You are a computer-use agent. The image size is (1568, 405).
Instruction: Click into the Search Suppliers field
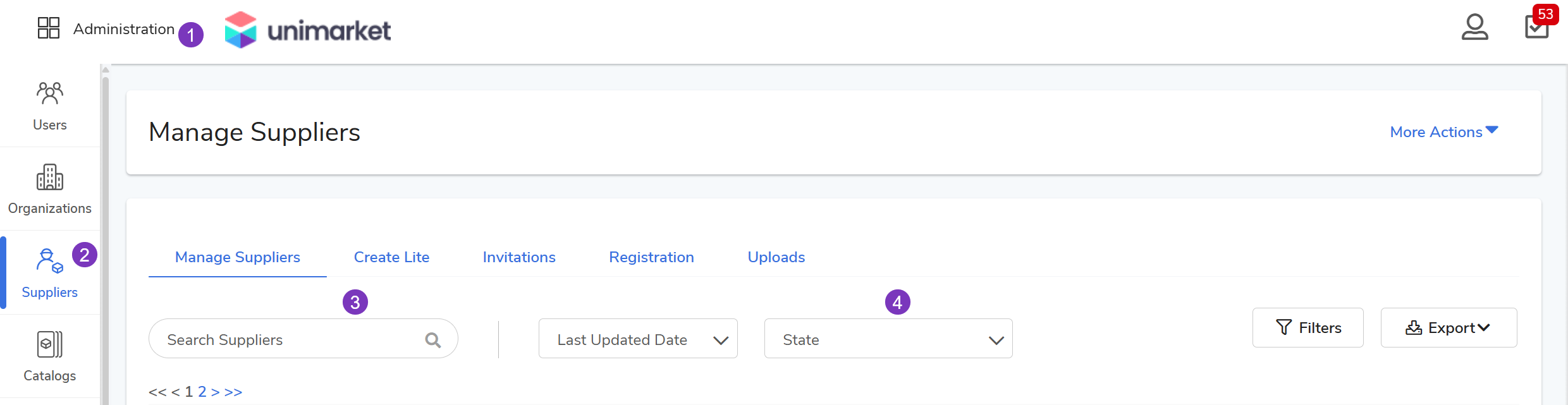(x=288, y=340)
